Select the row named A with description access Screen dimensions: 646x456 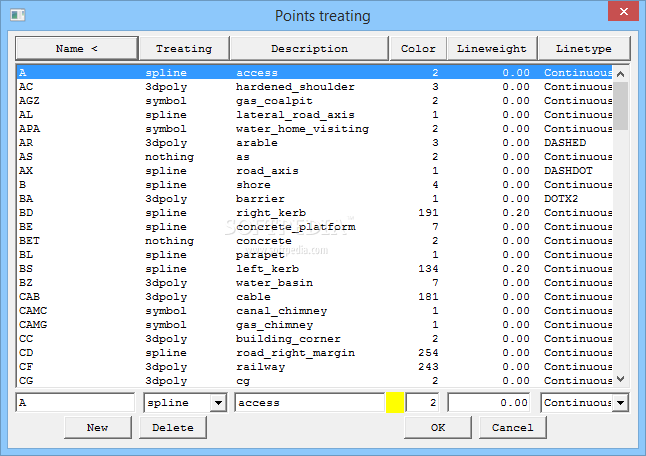(x=315, y=72)
